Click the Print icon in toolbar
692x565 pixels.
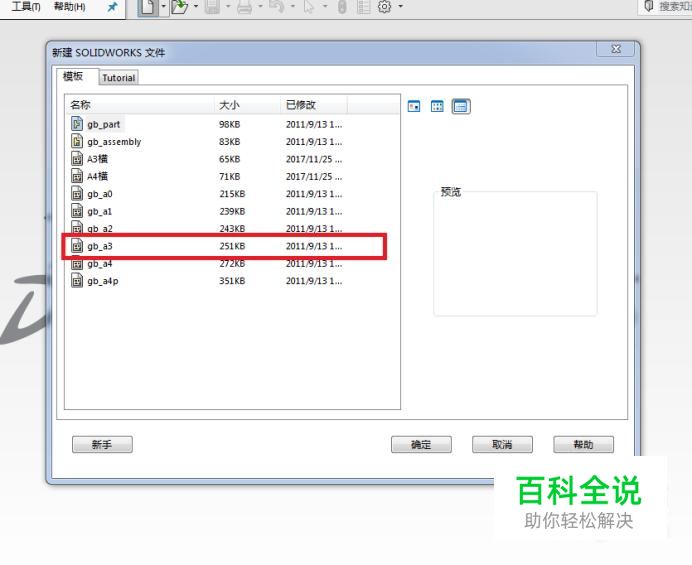(244, 6)
